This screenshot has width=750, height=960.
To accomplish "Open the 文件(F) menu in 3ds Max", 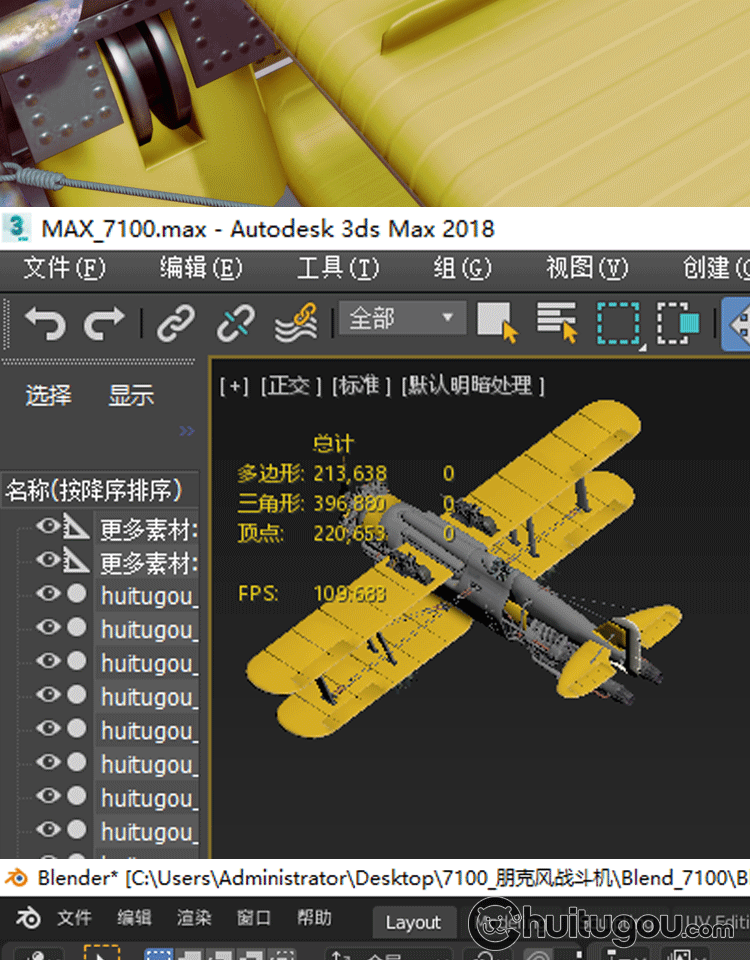I will (64, 268).
